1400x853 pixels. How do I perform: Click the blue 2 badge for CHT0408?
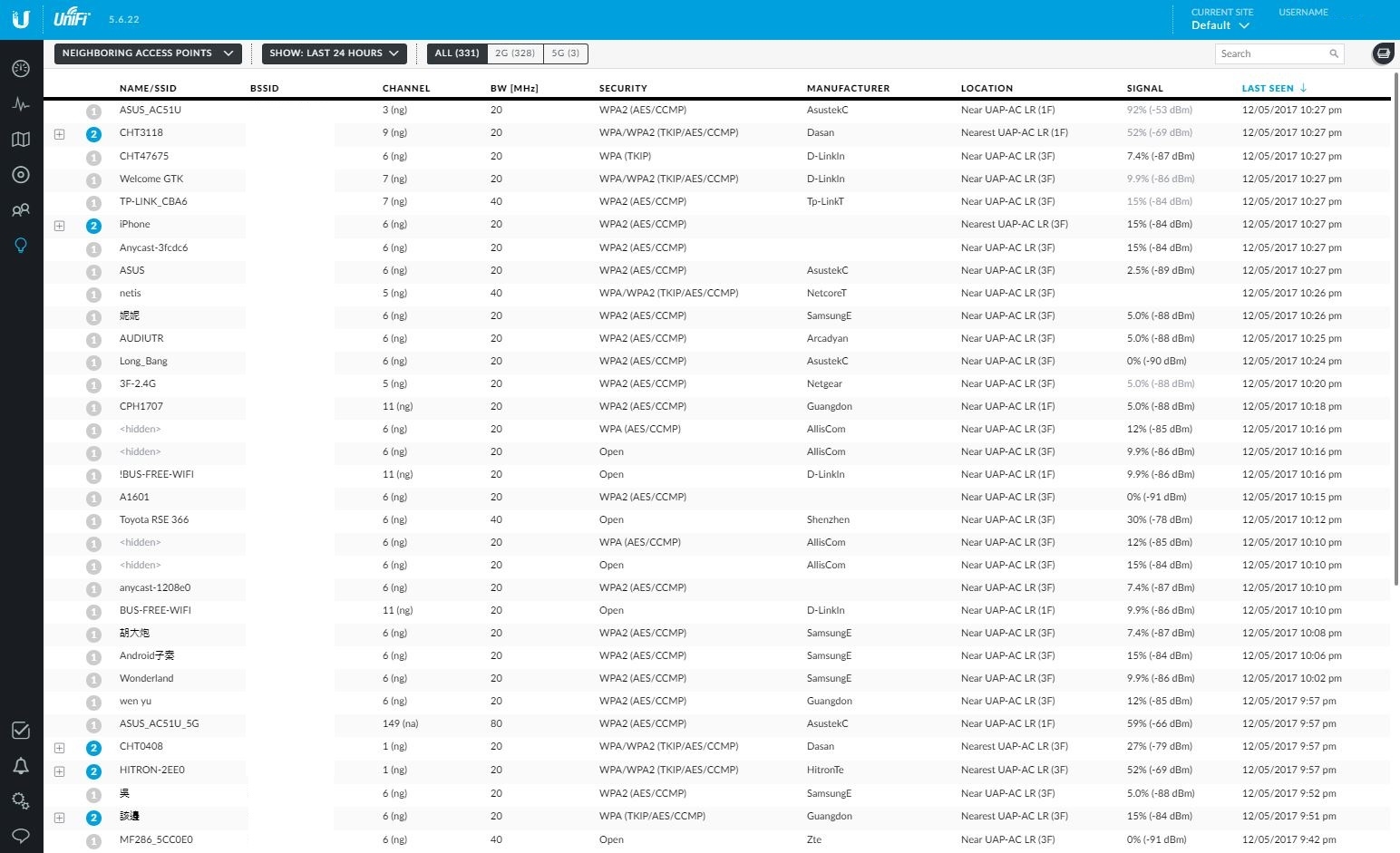click(x=93, y=748)
